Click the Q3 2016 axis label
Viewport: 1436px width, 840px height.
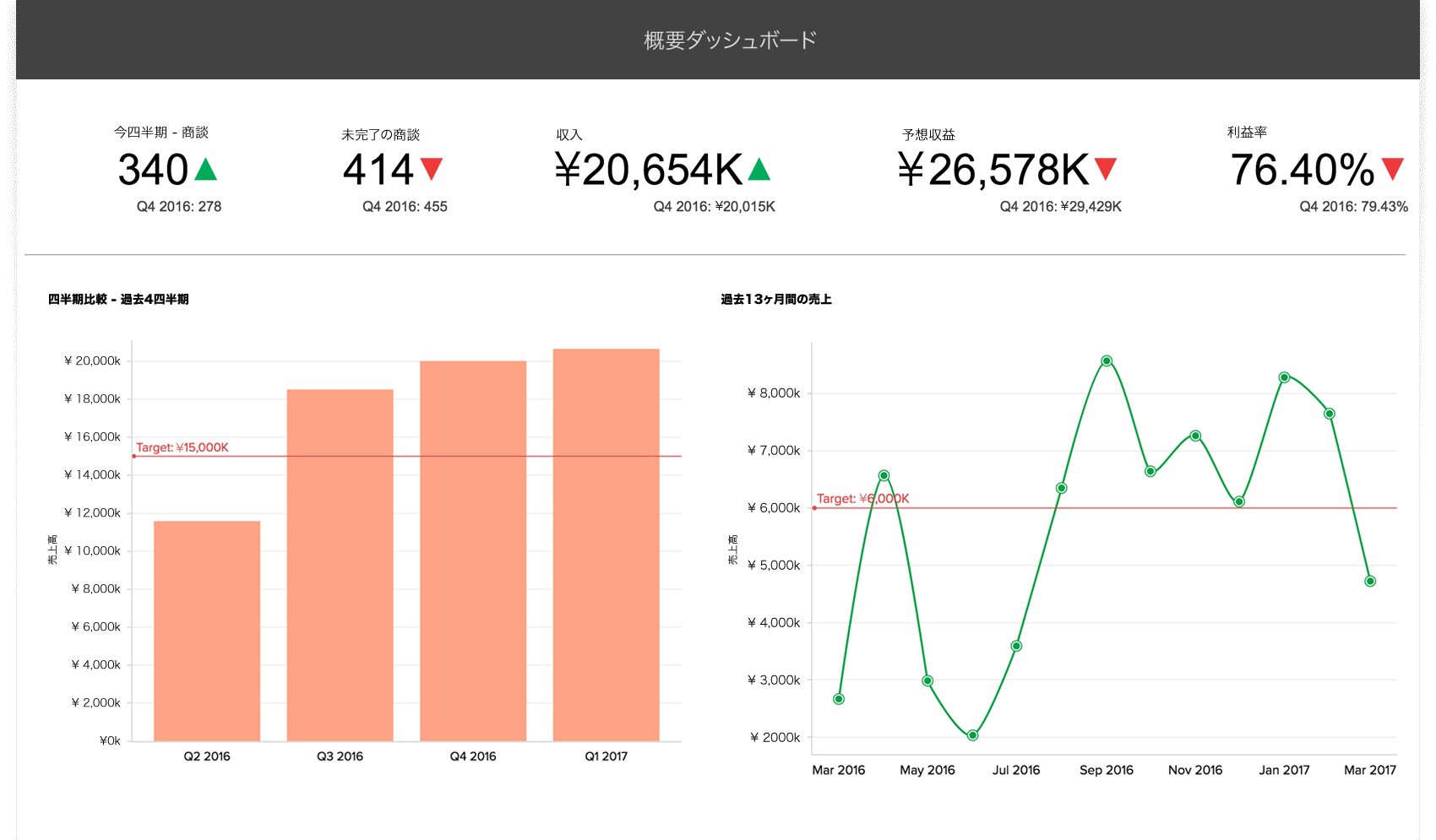[340, 756]
